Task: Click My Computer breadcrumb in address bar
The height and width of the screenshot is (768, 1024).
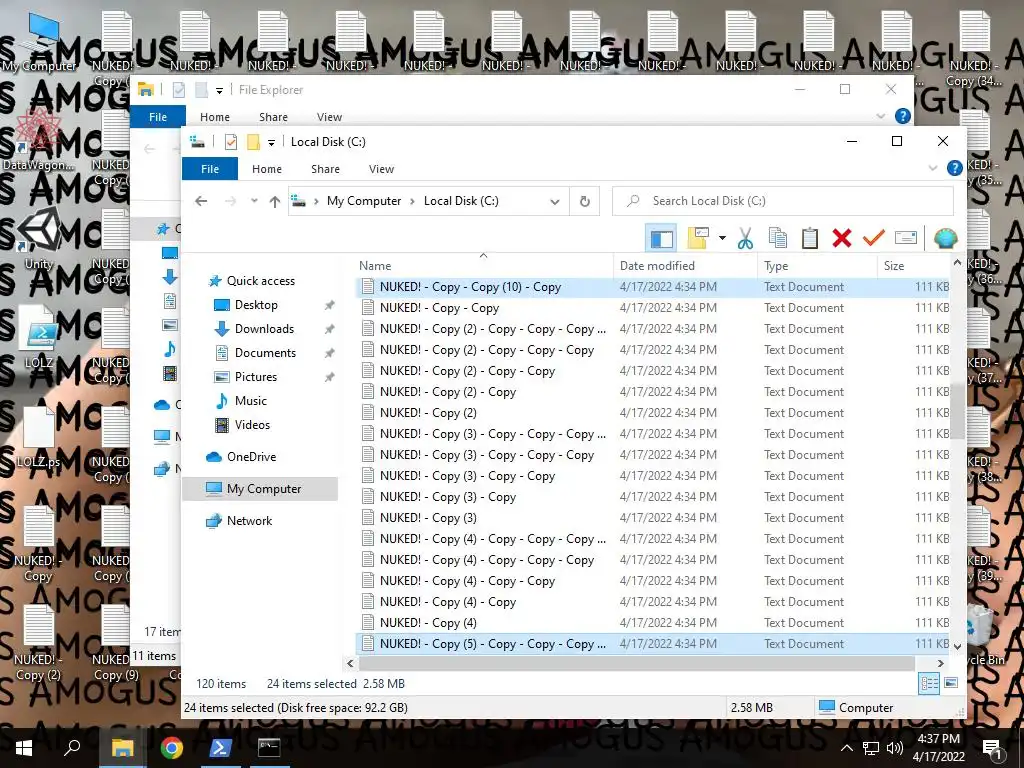Action: point(364,201)
